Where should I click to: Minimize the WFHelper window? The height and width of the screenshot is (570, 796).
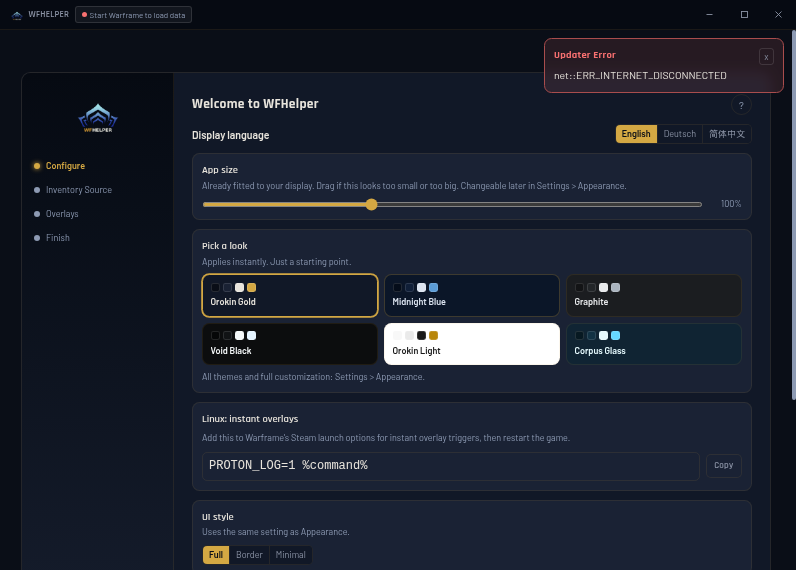[x=710, y=15]
